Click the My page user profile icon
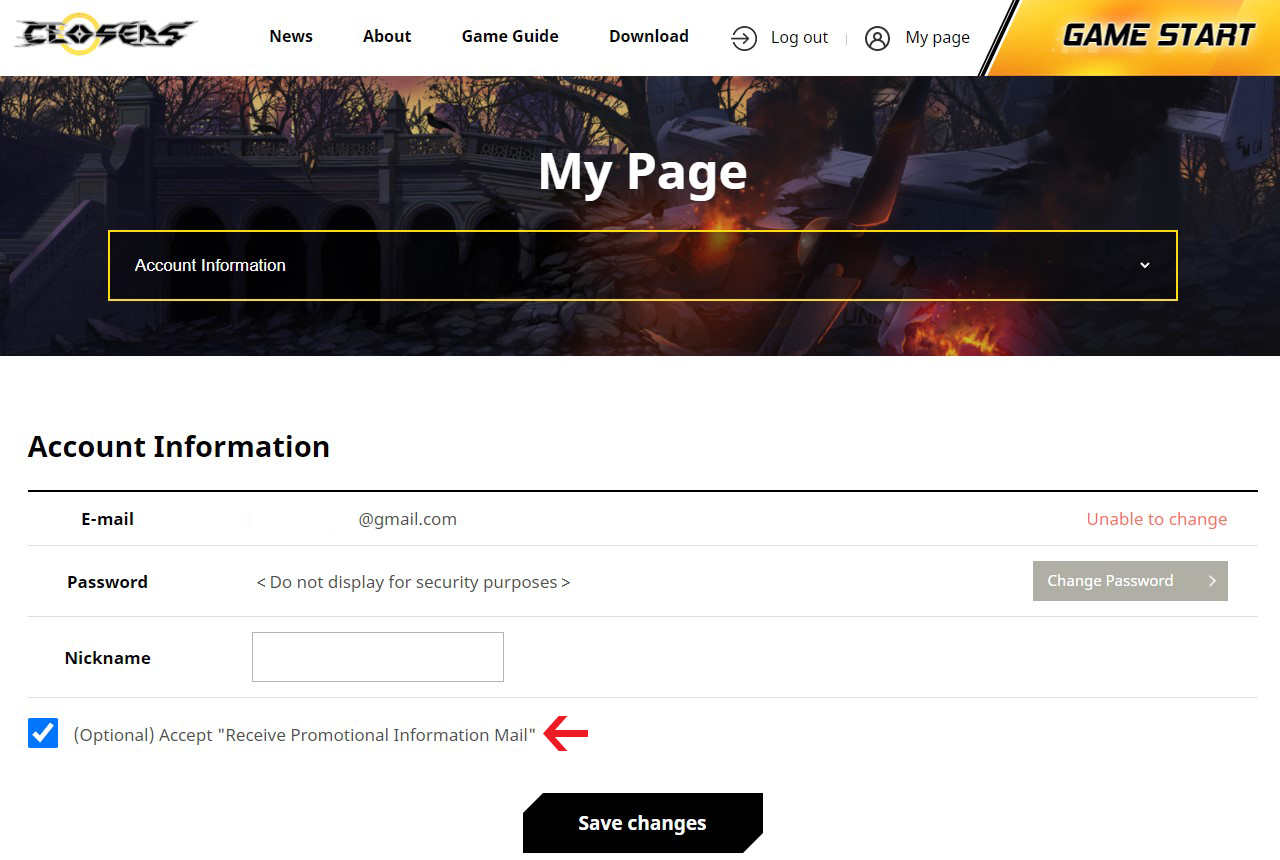This screenshot has height=860, width=1280. (877, 38)
